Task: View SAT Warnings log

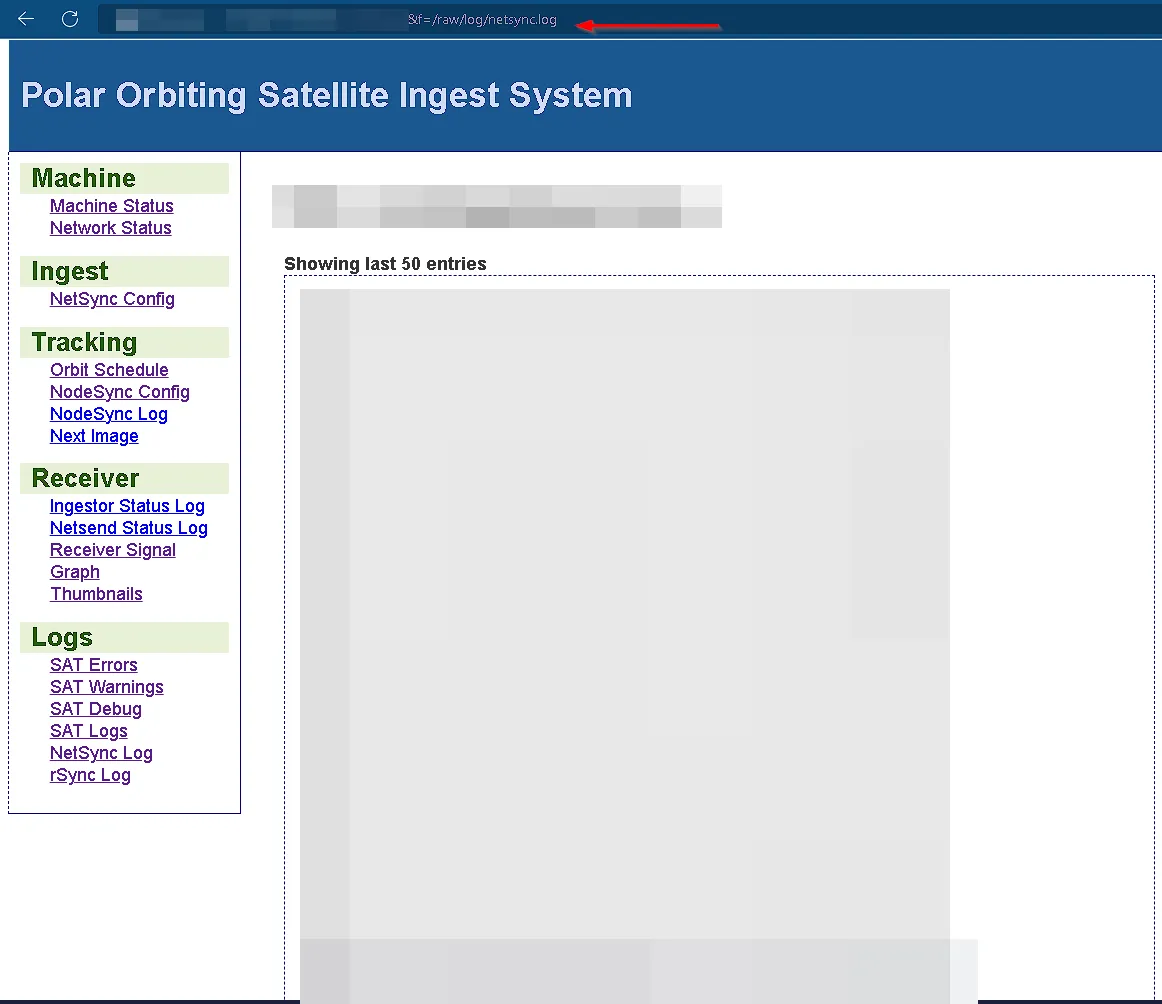Action: click(x=106, y=687)
